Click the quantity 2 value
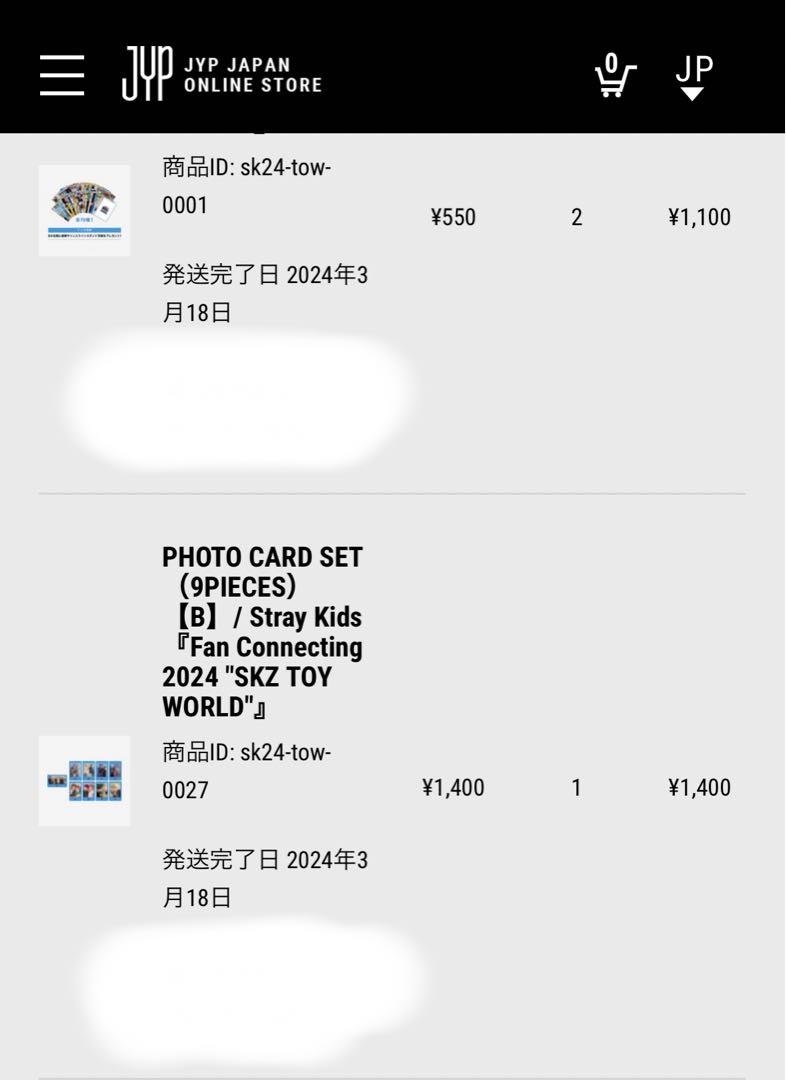Screen dimensions: 786x1080 577,217
